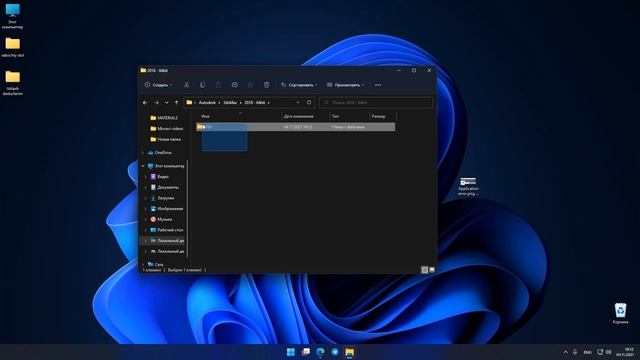Open network and volume quick settings
Image resolution: width=640 pixels, height=360 pixels.
click(x=604, y=352)
